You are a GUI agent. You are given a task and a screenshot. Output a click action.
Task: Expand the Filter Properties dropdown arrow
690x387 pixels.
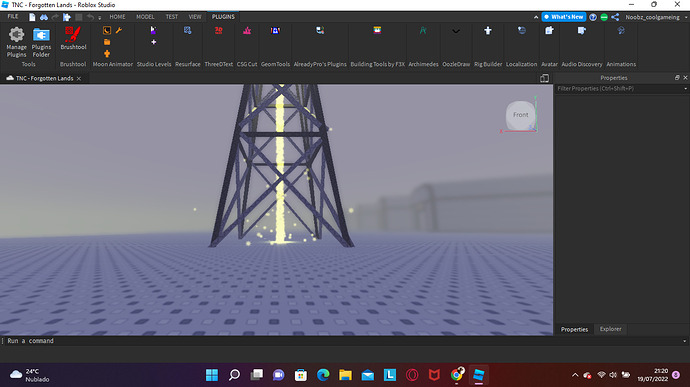point(685,88)
